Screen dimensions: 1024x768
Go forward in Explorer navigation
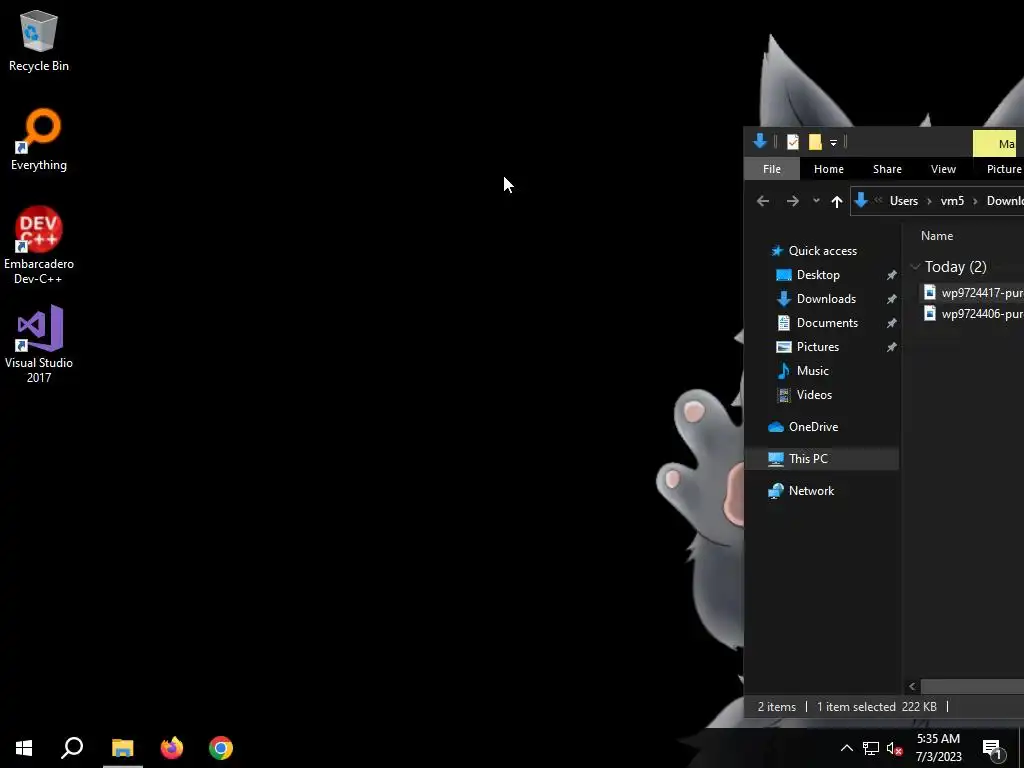(x=793, y=201)
